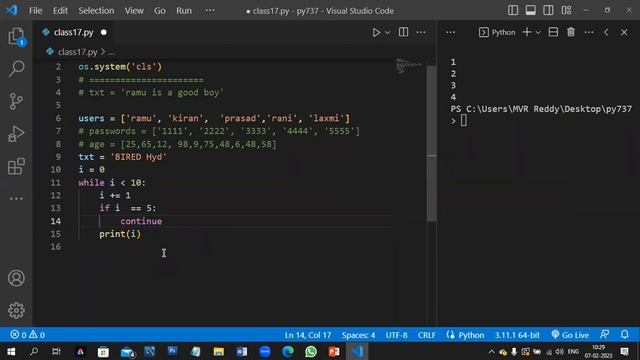Click the code minimap preview
This screenshot has height=360, width=640.
coord(408,66)
